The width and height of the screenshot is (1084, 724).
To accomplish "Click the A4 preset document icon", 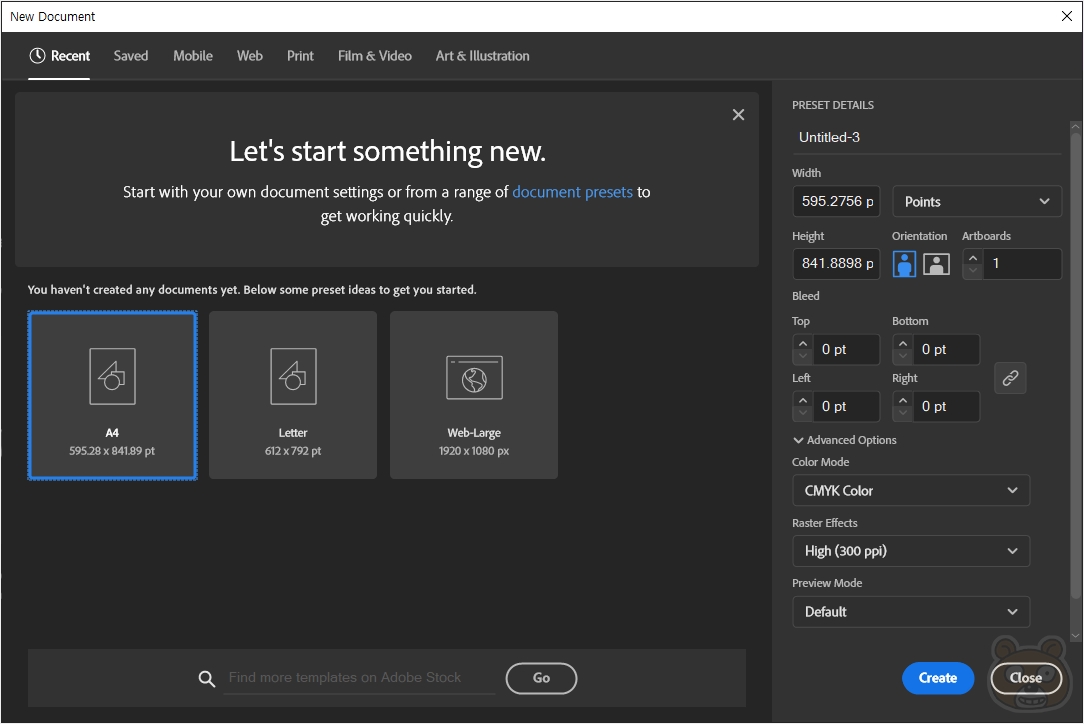I will pyautogui.click(x=112, y=376).
